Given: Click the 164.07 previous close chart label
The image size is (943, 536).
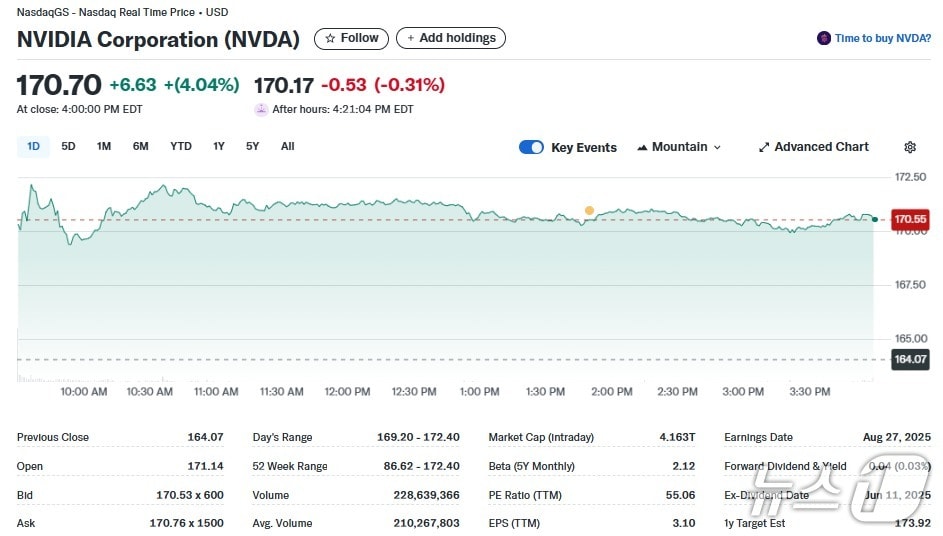Looking at the screenshot, I should tap(910, 359).
